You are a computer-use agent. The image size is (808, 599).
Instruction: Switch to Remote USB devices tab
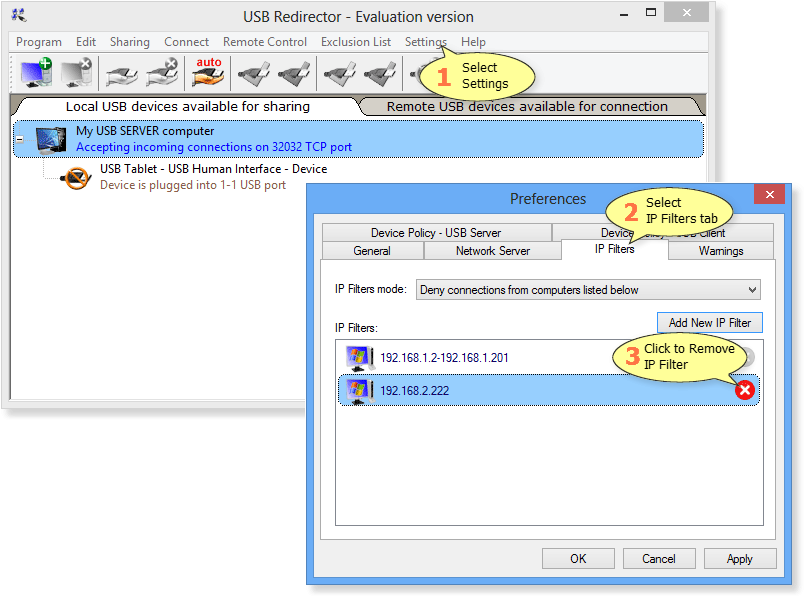coord(527,106)
